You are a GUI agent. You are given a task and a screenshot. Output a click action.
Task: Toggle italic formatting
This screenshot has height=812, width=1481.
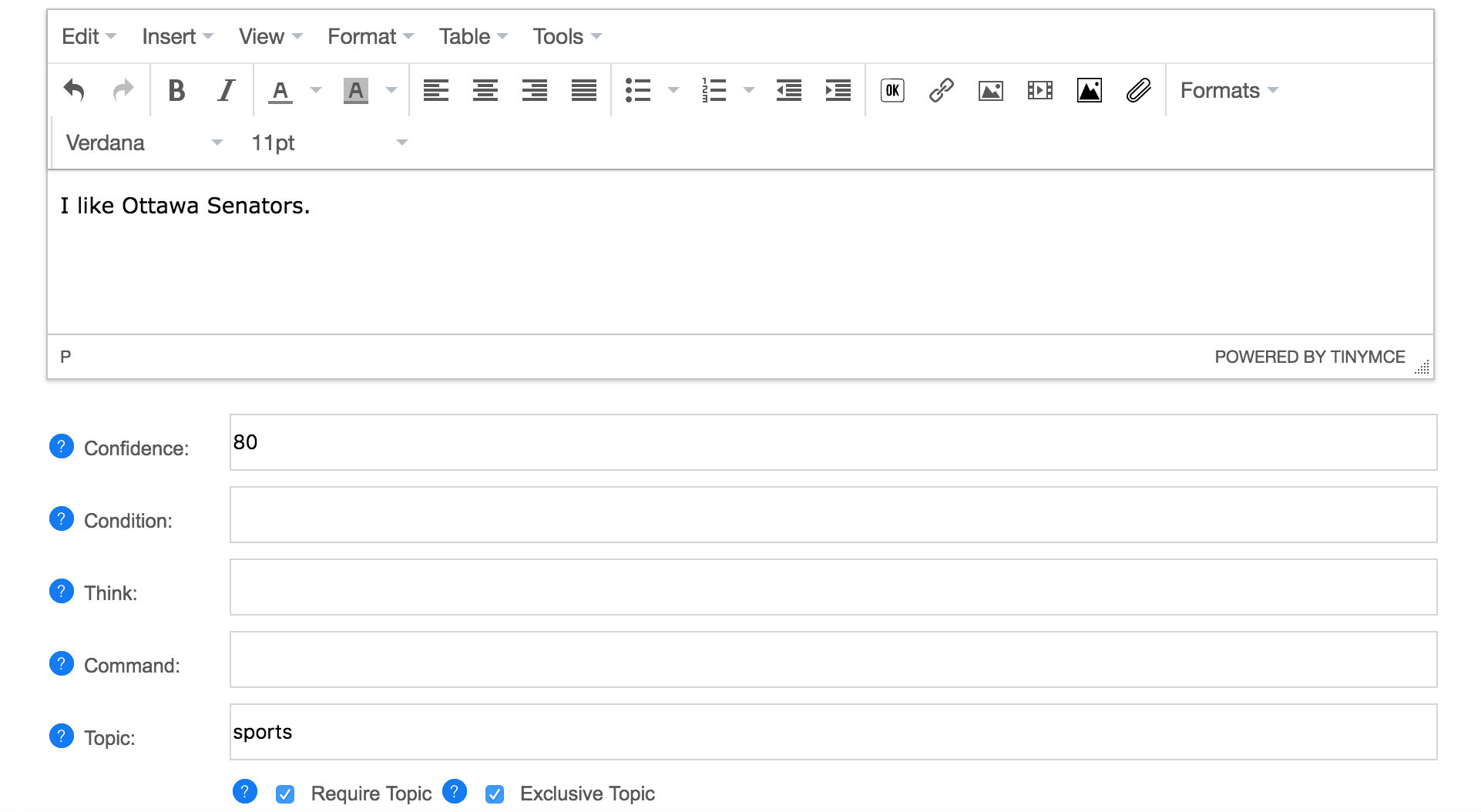click(x=226, y=90)
